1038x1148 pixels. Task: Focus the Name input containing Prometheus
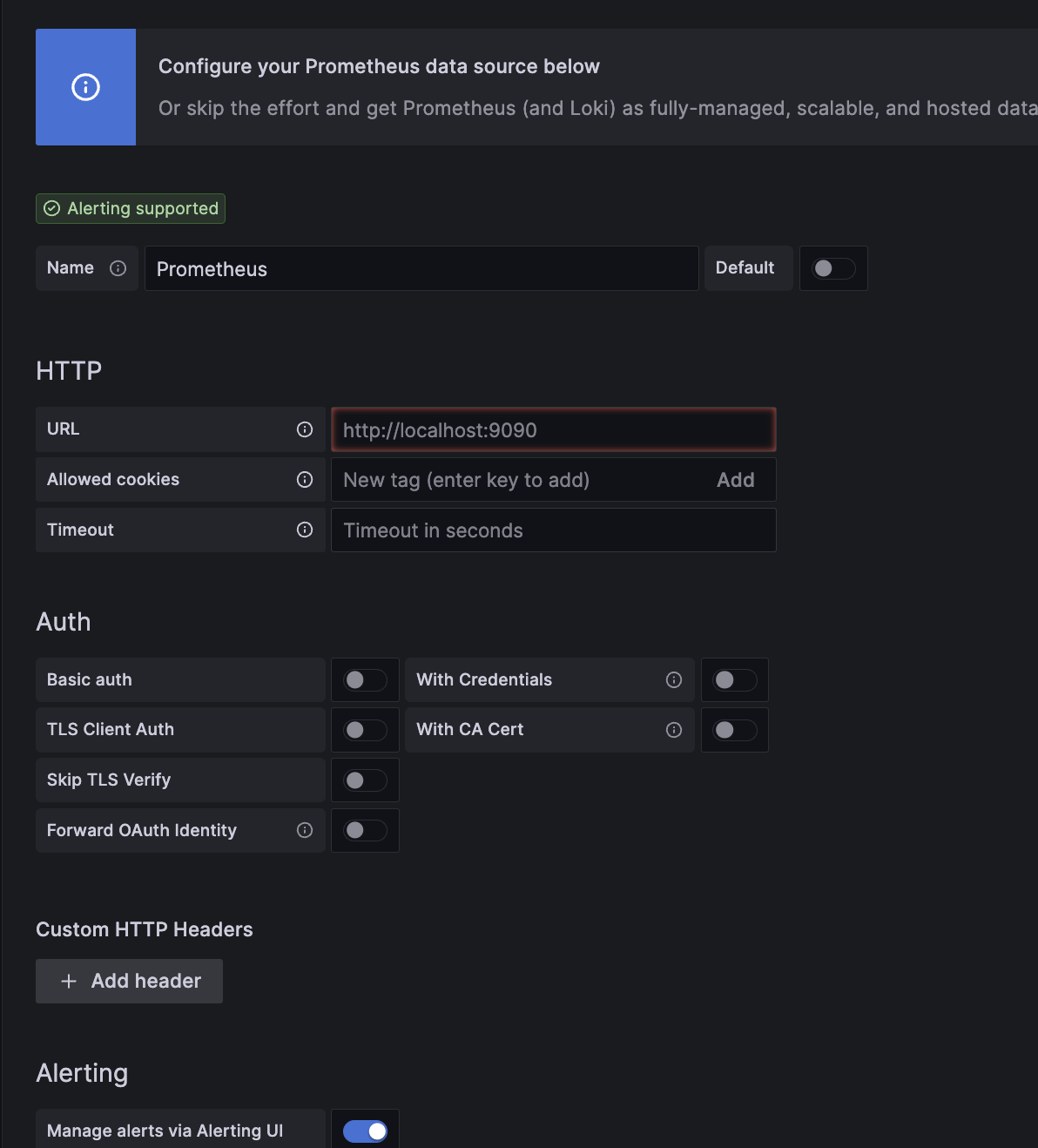tap(421, 268)
